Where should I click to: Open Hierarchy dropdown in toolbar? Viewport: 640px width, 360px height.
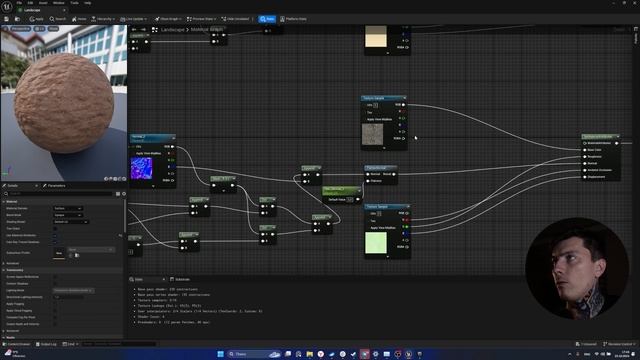[103, 19]
